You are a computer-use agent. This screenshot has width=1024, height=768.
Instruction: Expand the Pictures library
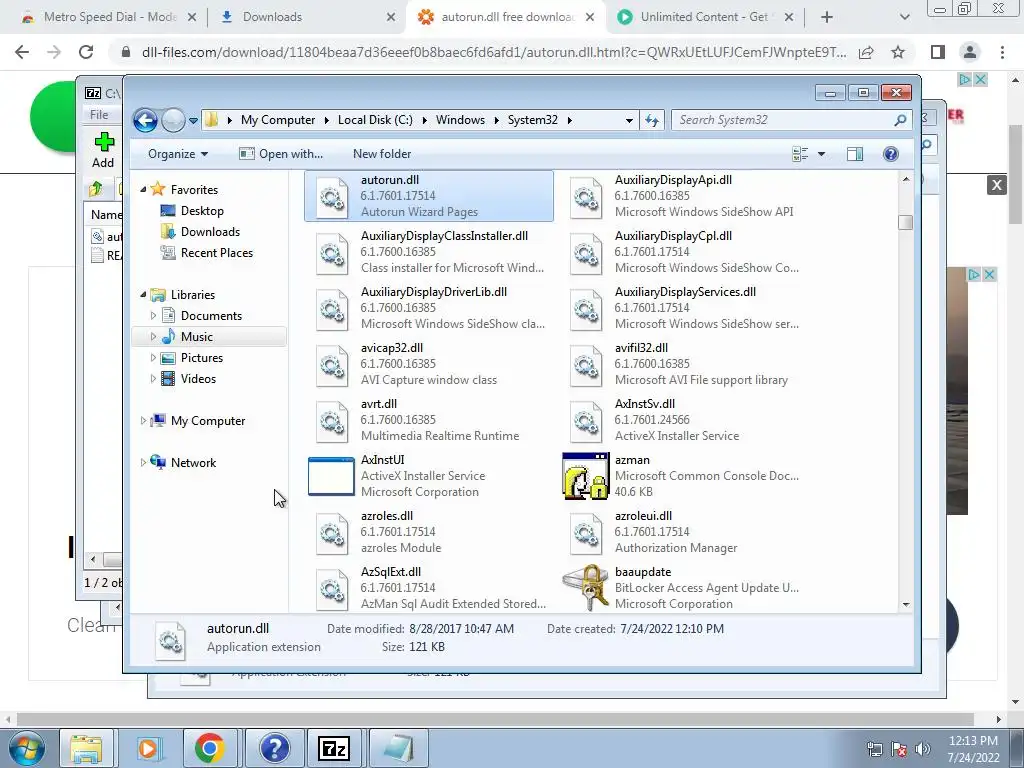point(153,358)
